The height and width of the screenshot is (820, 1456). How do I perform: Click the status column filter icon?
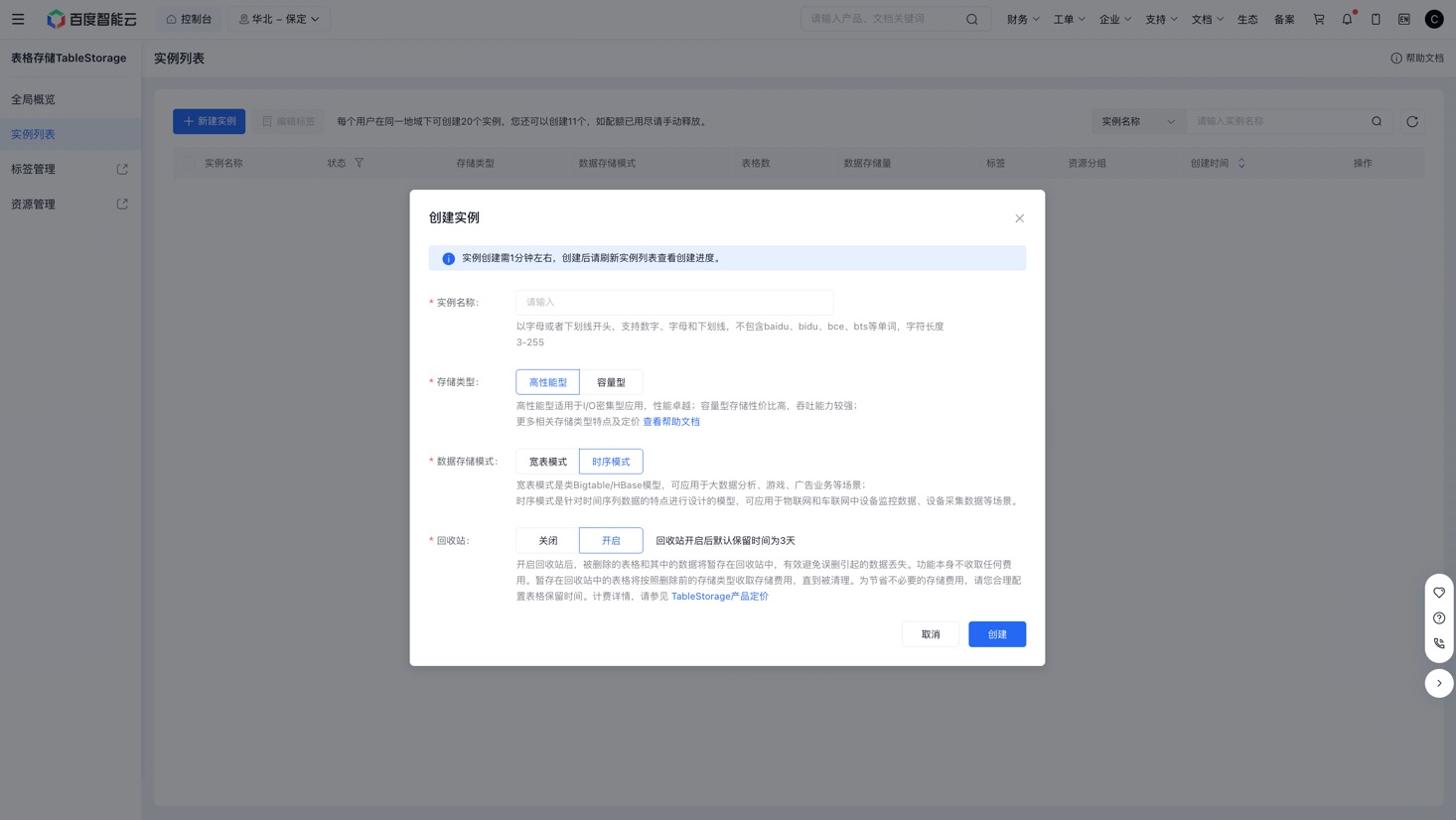point(360,163)
